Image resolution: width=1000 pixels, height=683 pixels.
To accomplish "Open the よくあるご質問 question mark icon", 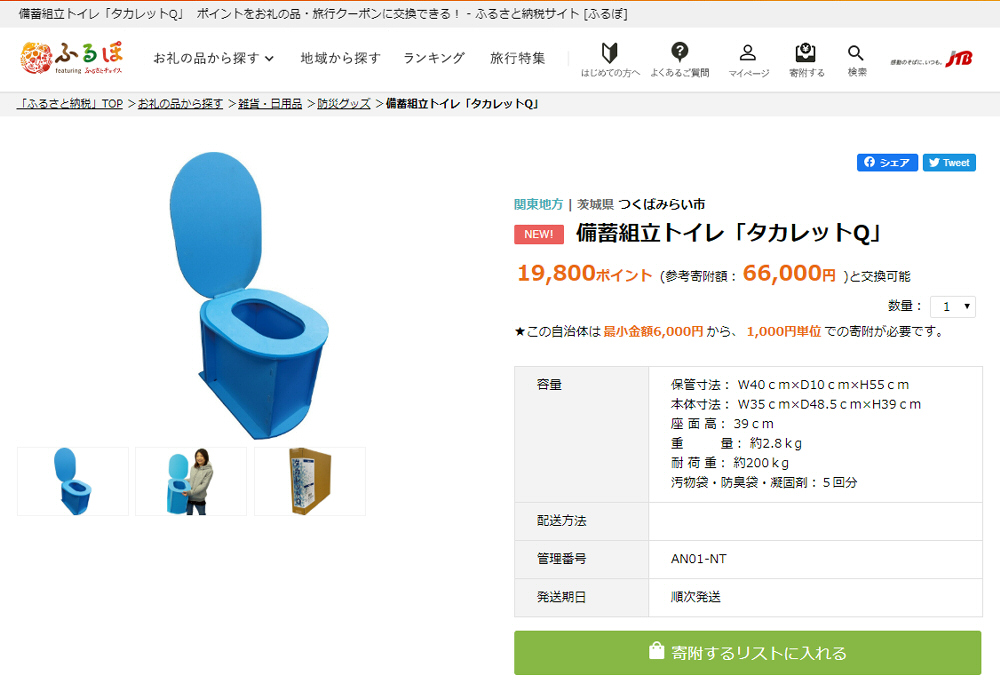I will [680, 60].
